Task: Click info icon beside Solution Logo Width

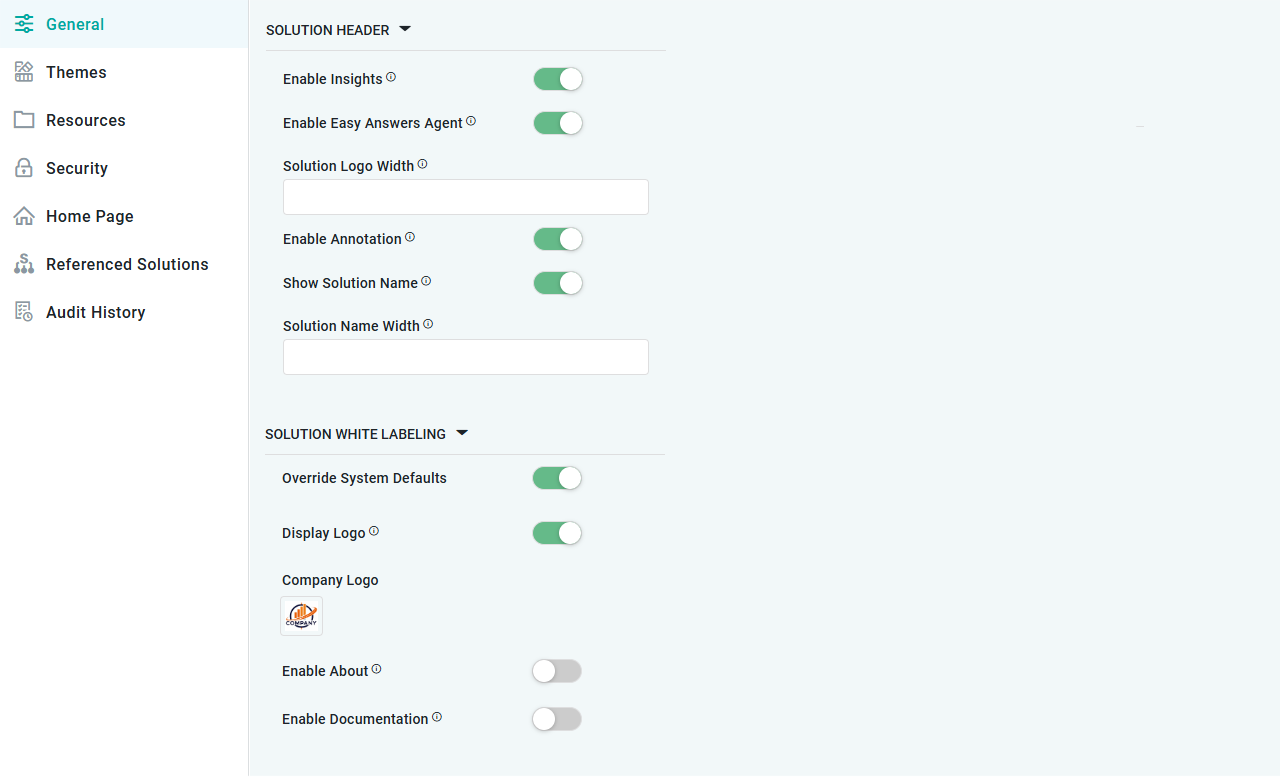Action: [422, 164]
